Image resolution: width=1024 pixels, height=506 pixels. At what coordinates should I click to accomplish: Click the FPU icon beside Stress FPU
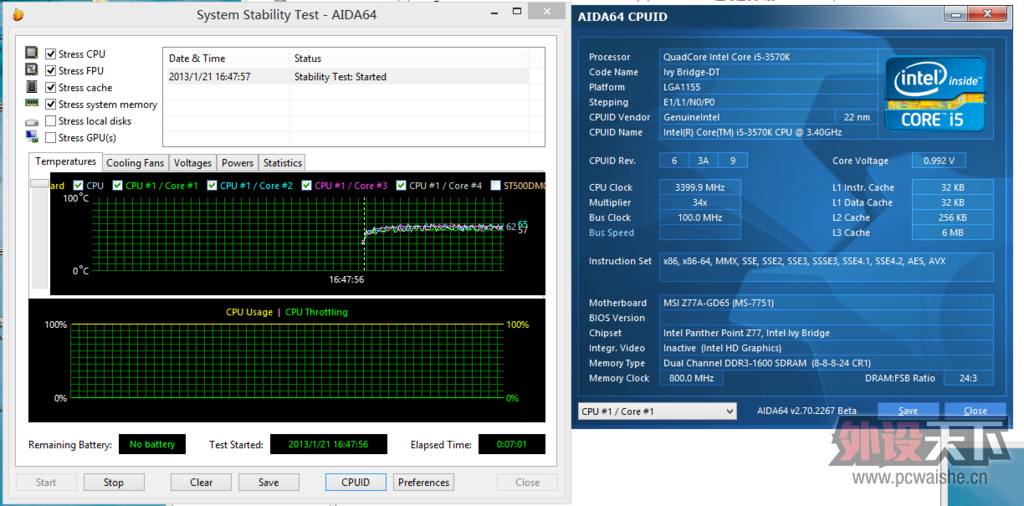[31, 70]
